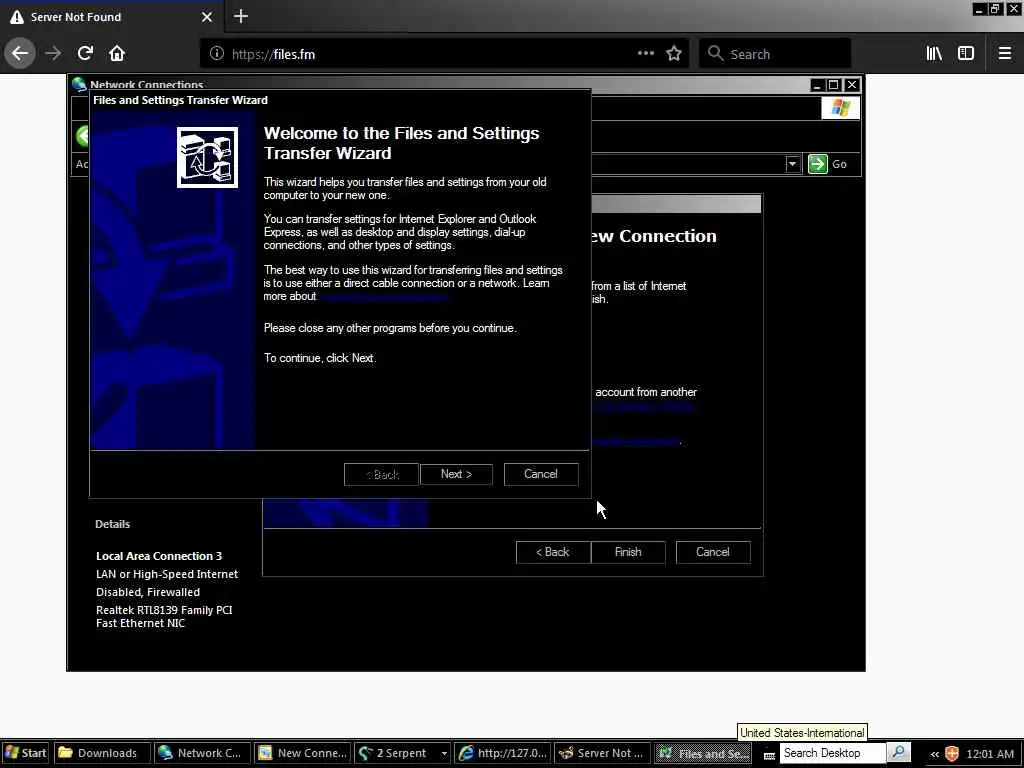
Task: Reload the page with the refresh icon
Action: point(85,54)
